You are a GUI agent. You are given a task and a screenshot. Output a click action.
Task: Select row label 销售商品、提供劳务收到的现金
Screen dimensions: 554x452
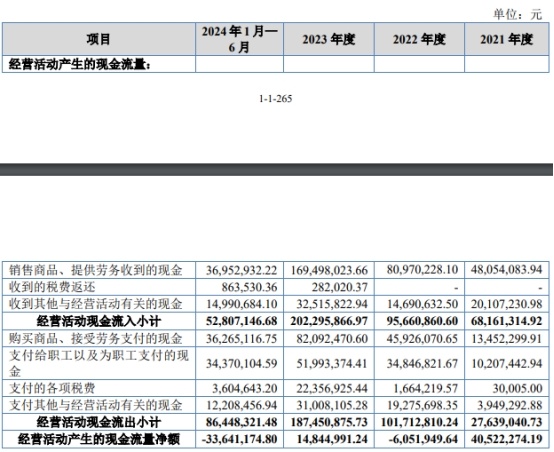[x=95, y=270]
